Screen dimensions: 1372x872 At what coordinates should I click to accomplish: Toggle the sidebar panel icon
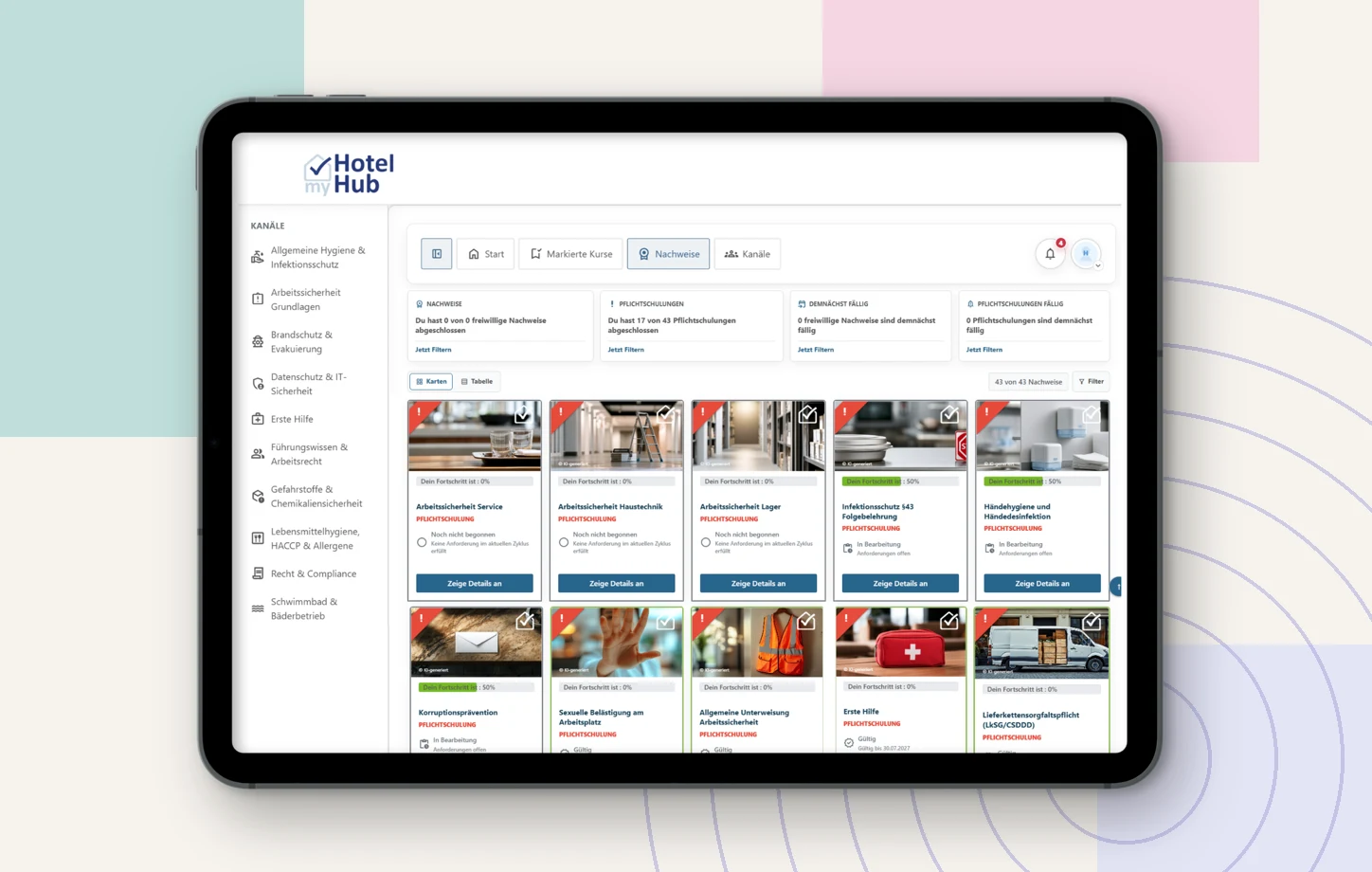pyautogui.click(x=437, y=254)
